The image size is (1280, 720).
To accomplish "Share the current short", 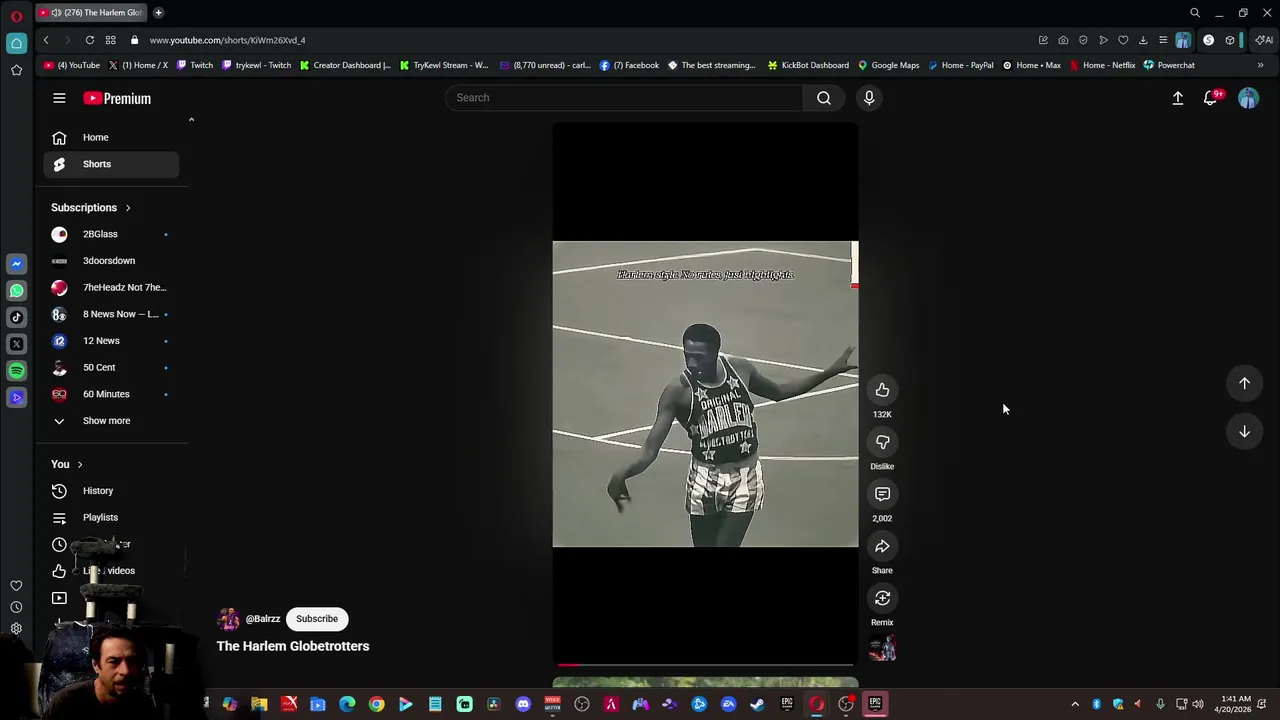I will point(882,546).
